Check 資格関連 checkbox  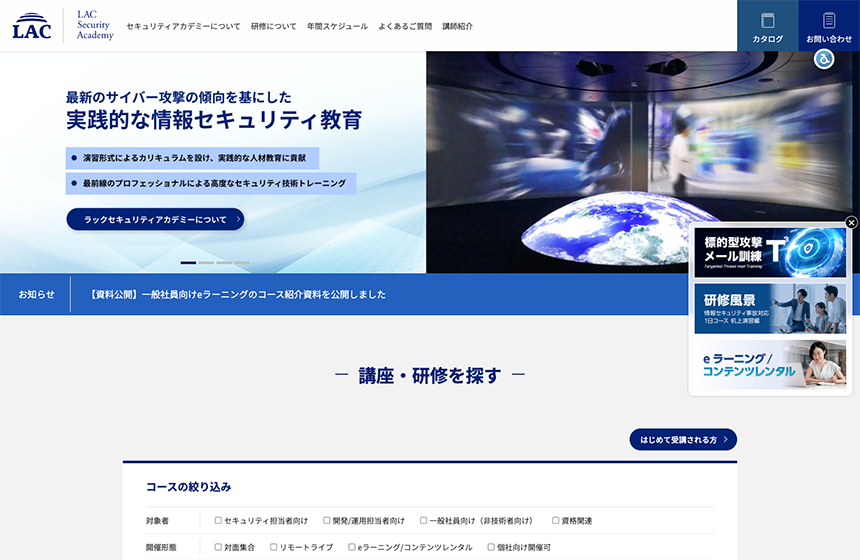pos(556,521)
